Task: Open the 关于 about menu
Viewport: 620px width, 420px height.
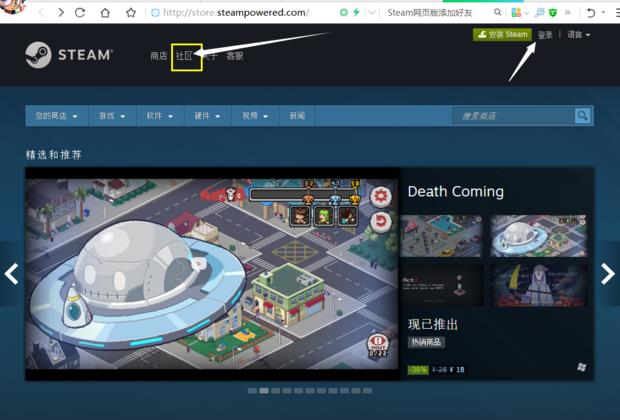Action: 211,56
